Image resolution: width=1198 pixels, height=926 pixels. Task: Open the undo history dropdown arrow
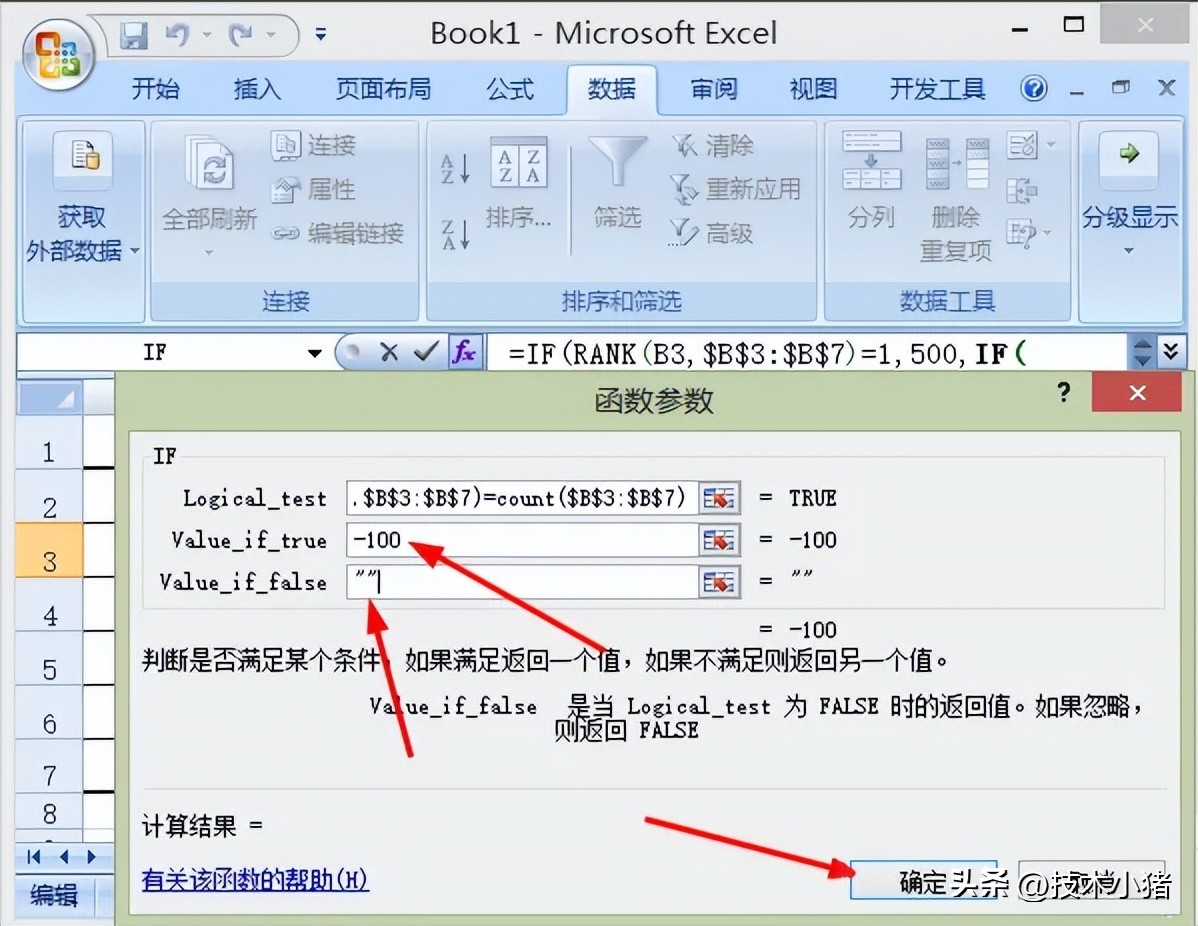coord(206,34)
